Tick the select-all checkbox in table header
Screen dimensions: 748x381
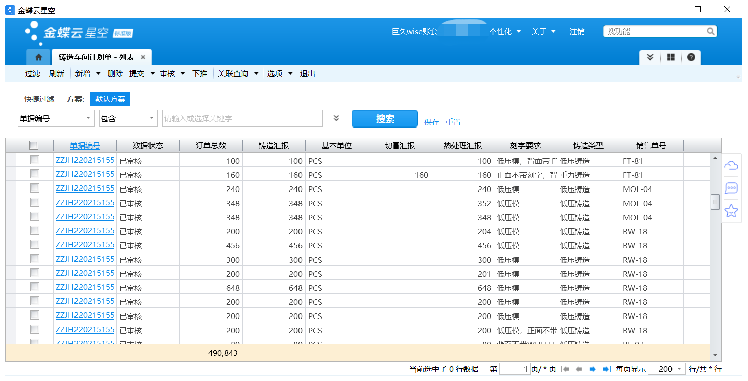tap(33, 145)
